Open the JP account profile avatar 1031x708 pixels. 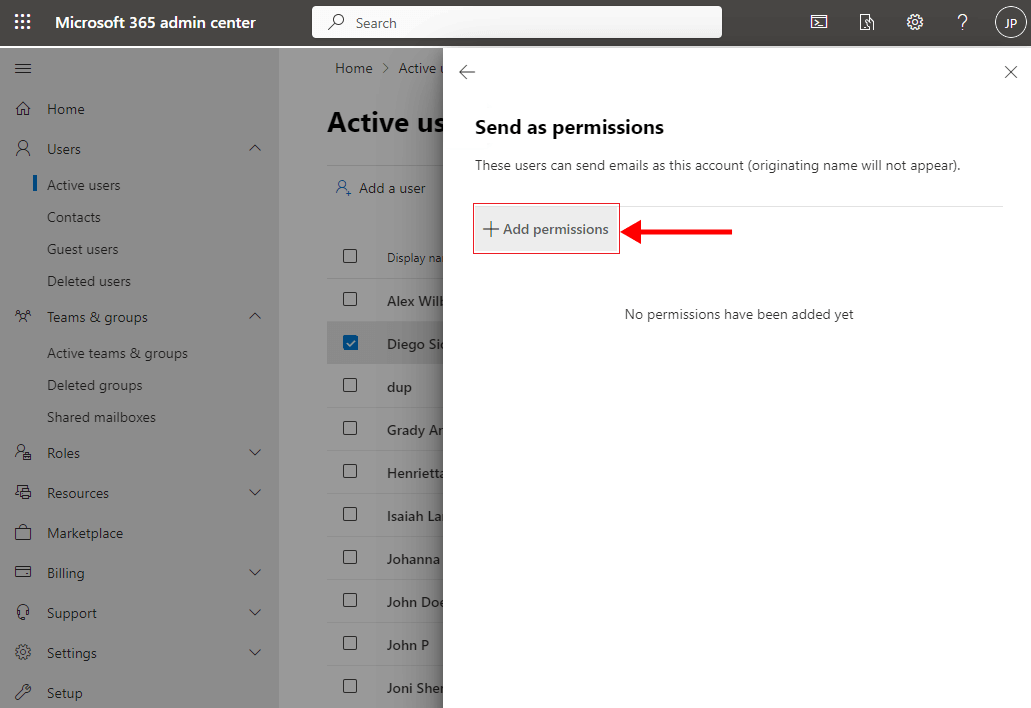(x=1010, y=22)
